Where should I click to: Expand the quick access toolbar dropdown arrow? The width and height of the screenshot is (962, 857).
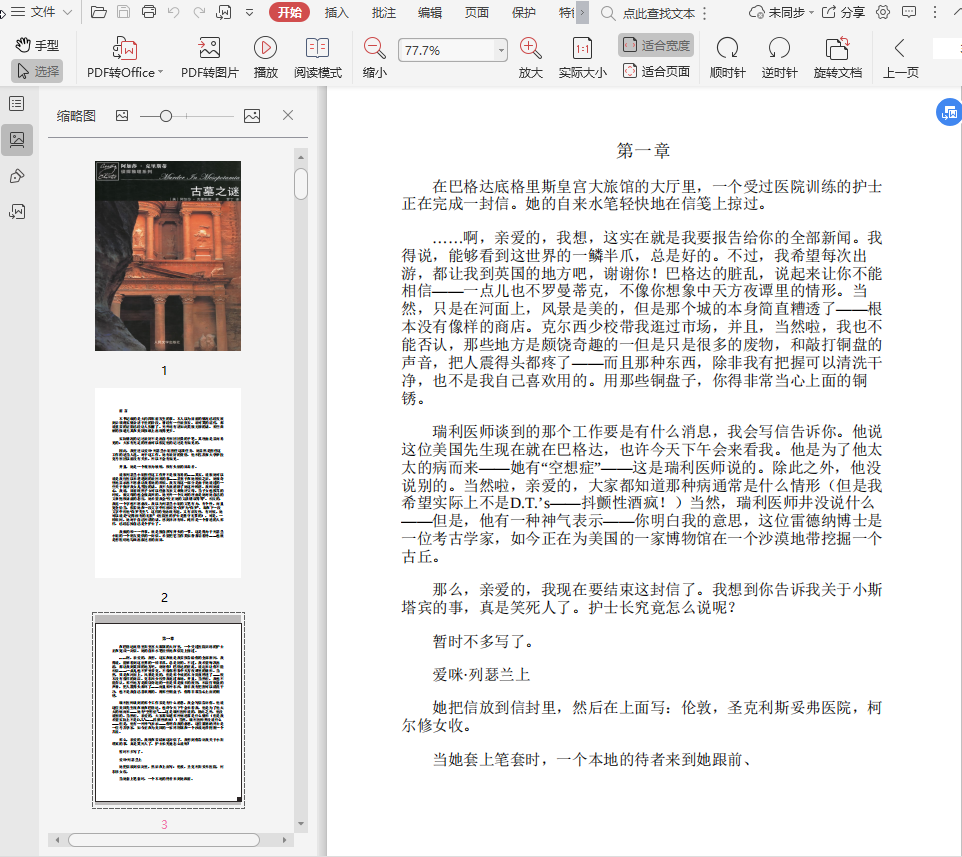click(249, 12)
